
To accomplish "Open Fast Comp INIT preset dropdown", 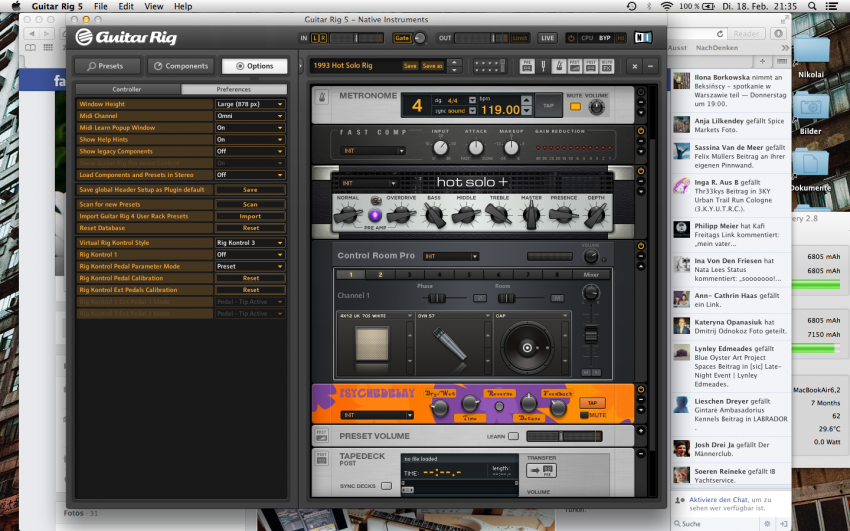I will 372,151.
